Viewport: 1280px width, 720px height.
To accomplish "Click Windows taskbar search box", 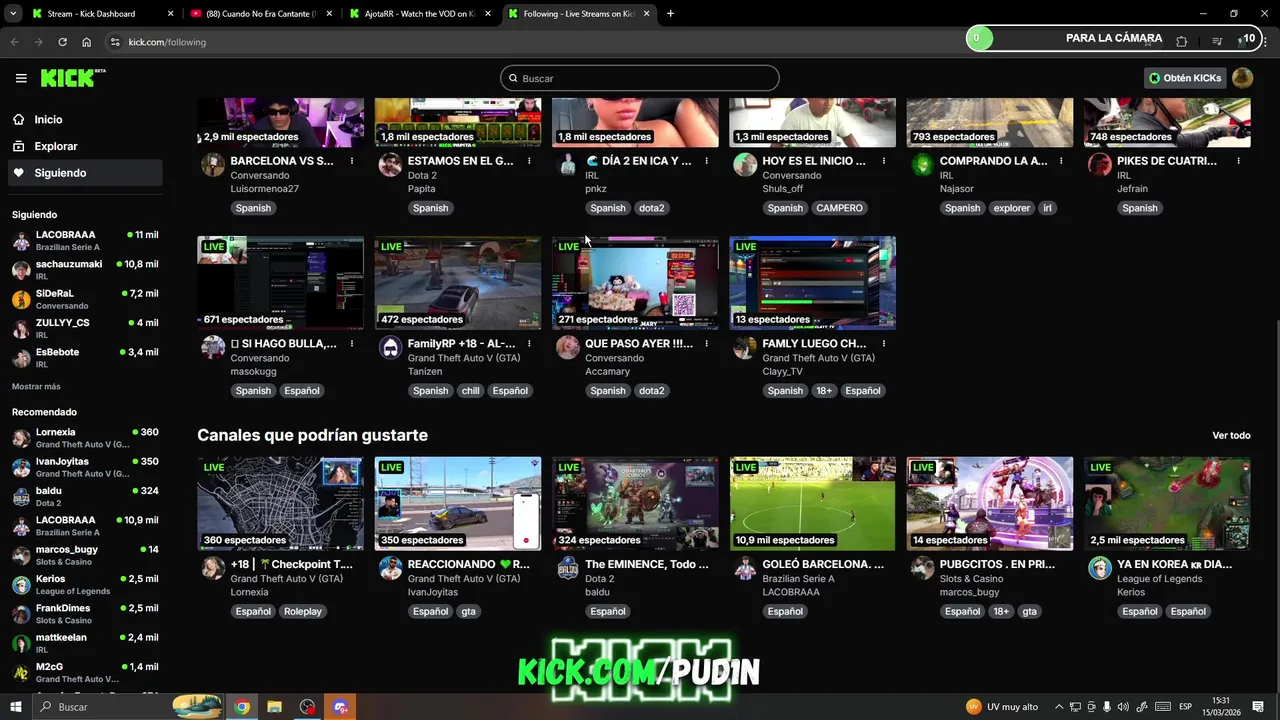I will coord(126,707).
